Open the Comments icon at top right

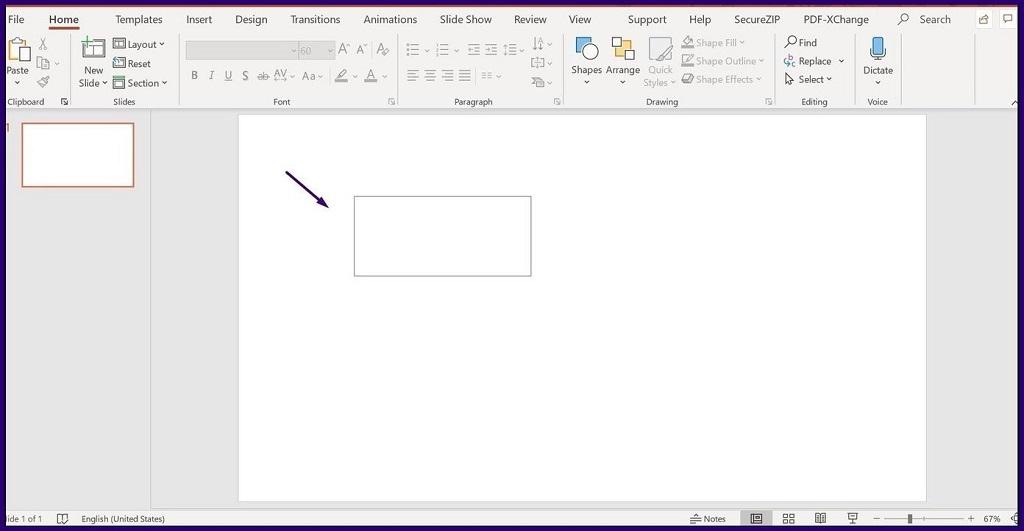tap(1008, 19)
